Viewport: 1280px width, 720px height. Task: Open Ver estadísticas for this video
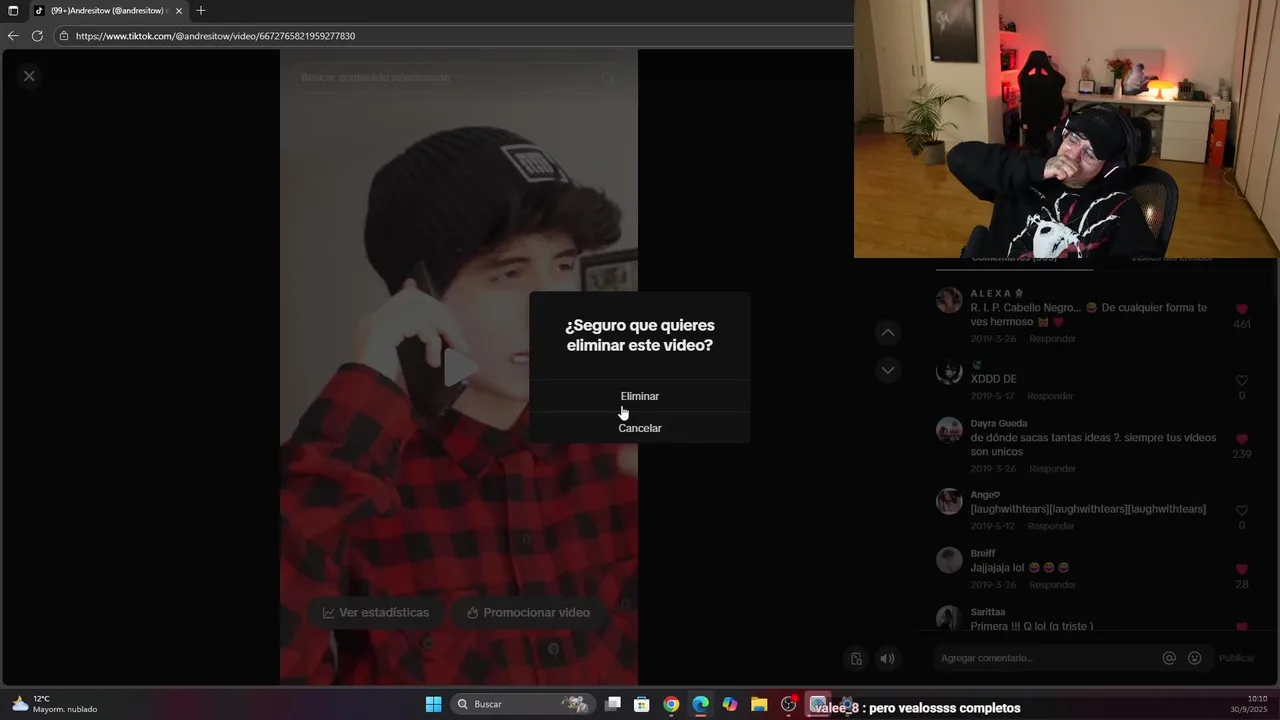point(375,613)
